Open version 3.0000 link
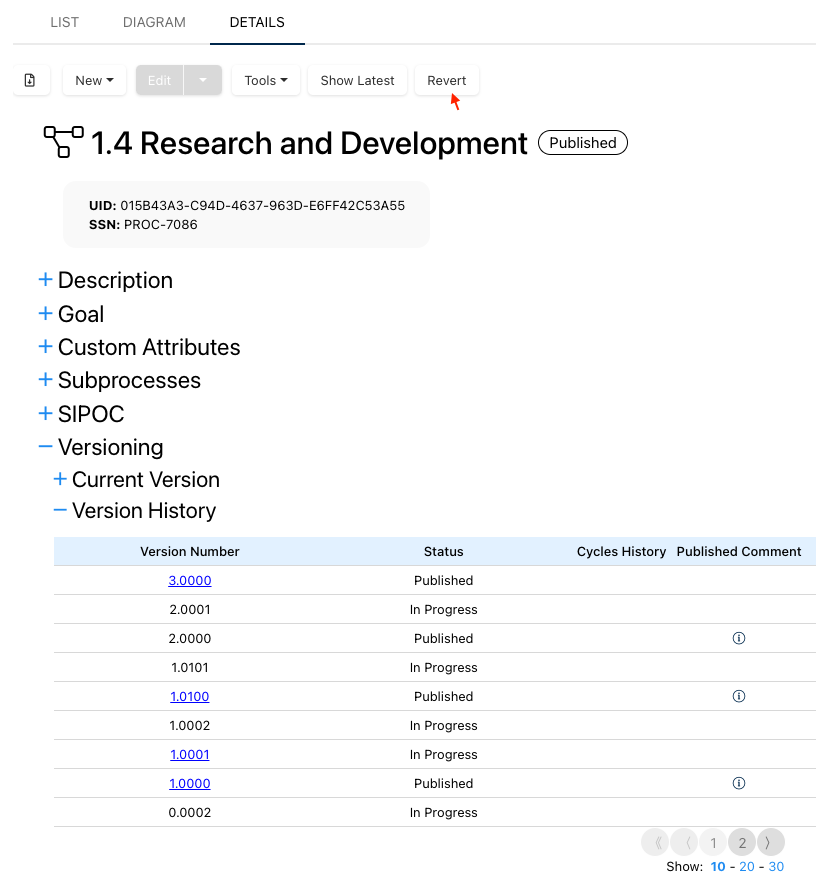 pyautogui.click(x=190, y=580)
